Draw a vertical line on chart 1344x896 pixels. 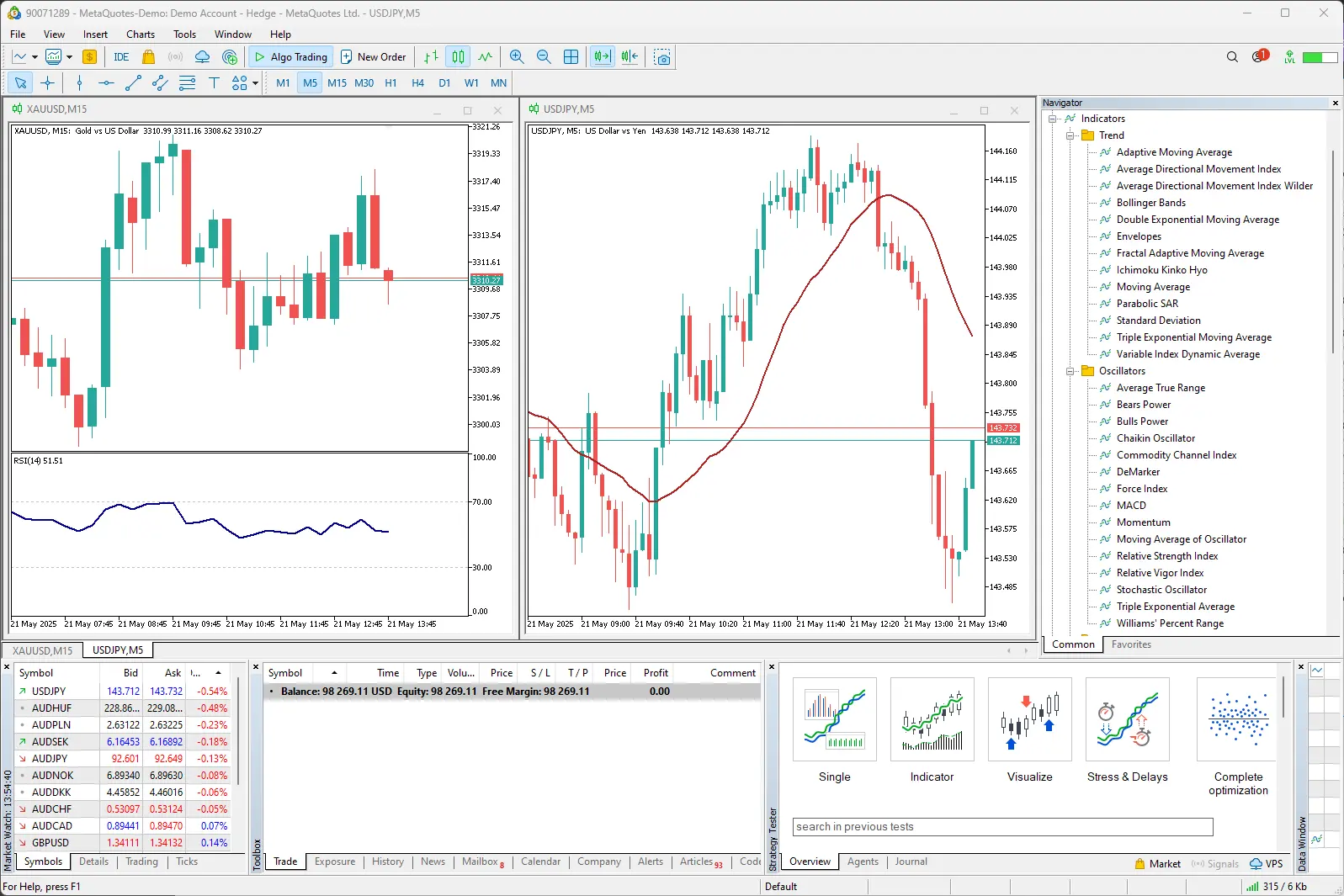(79, 82)
